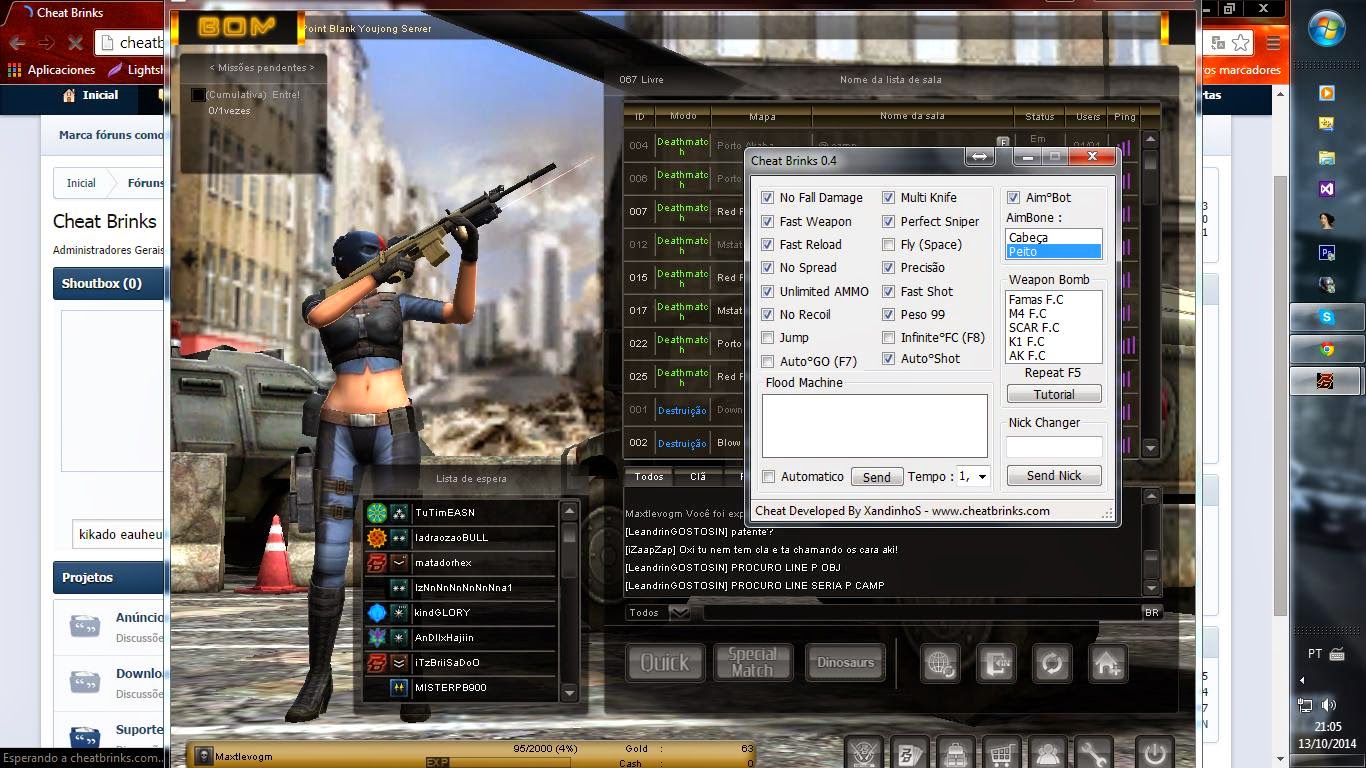Open the clan emblem icon in bottom bar
Image resolution: width=1366 pixels, height=768 pixels.
pyautogui.click(x=866, y=752)
